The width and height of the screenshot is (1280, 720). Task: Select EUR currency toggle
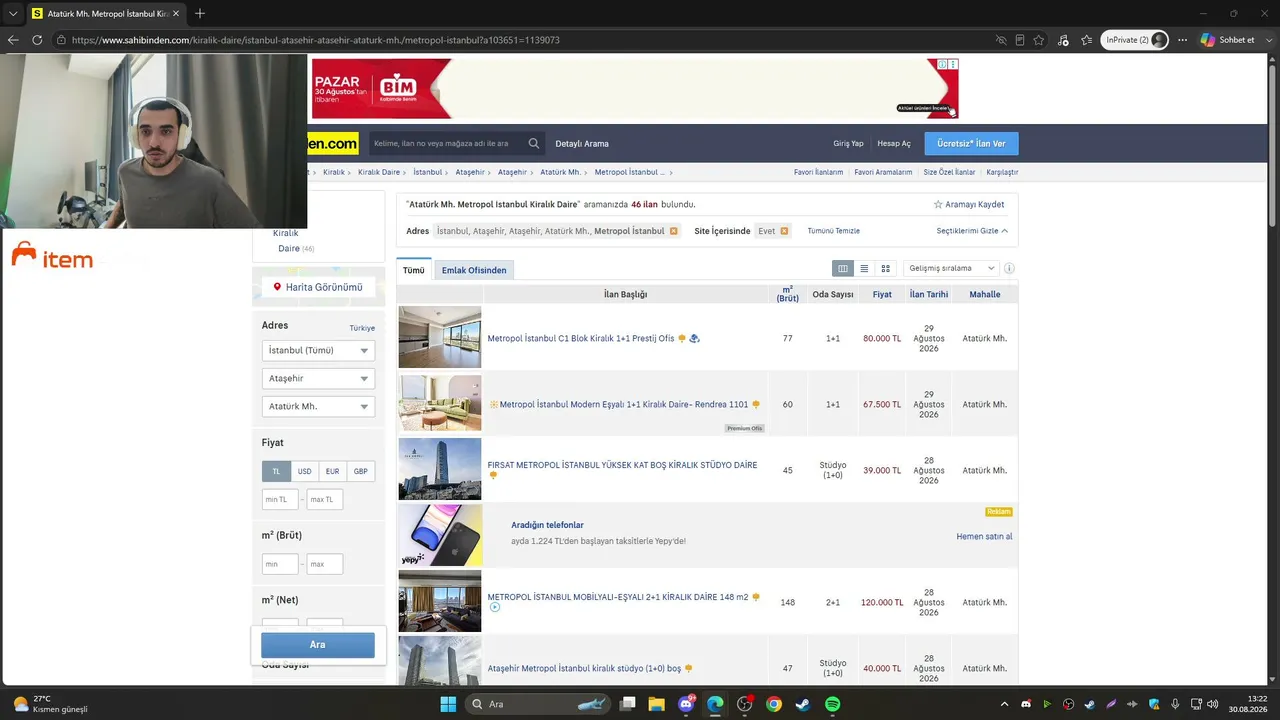tap(332, 471)
